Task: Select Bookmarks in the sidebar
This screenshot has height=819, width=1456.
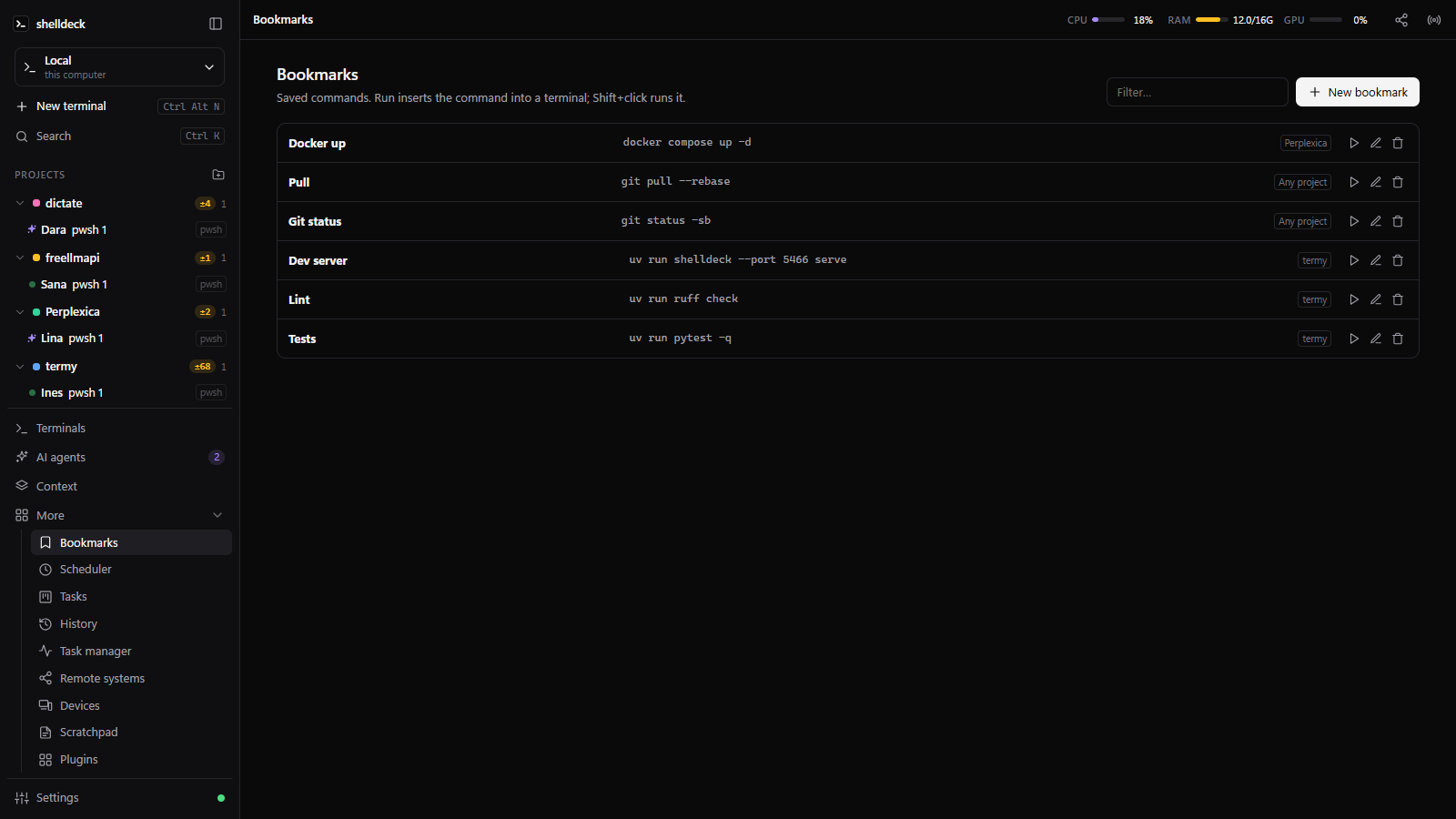Action: [131, 542]
